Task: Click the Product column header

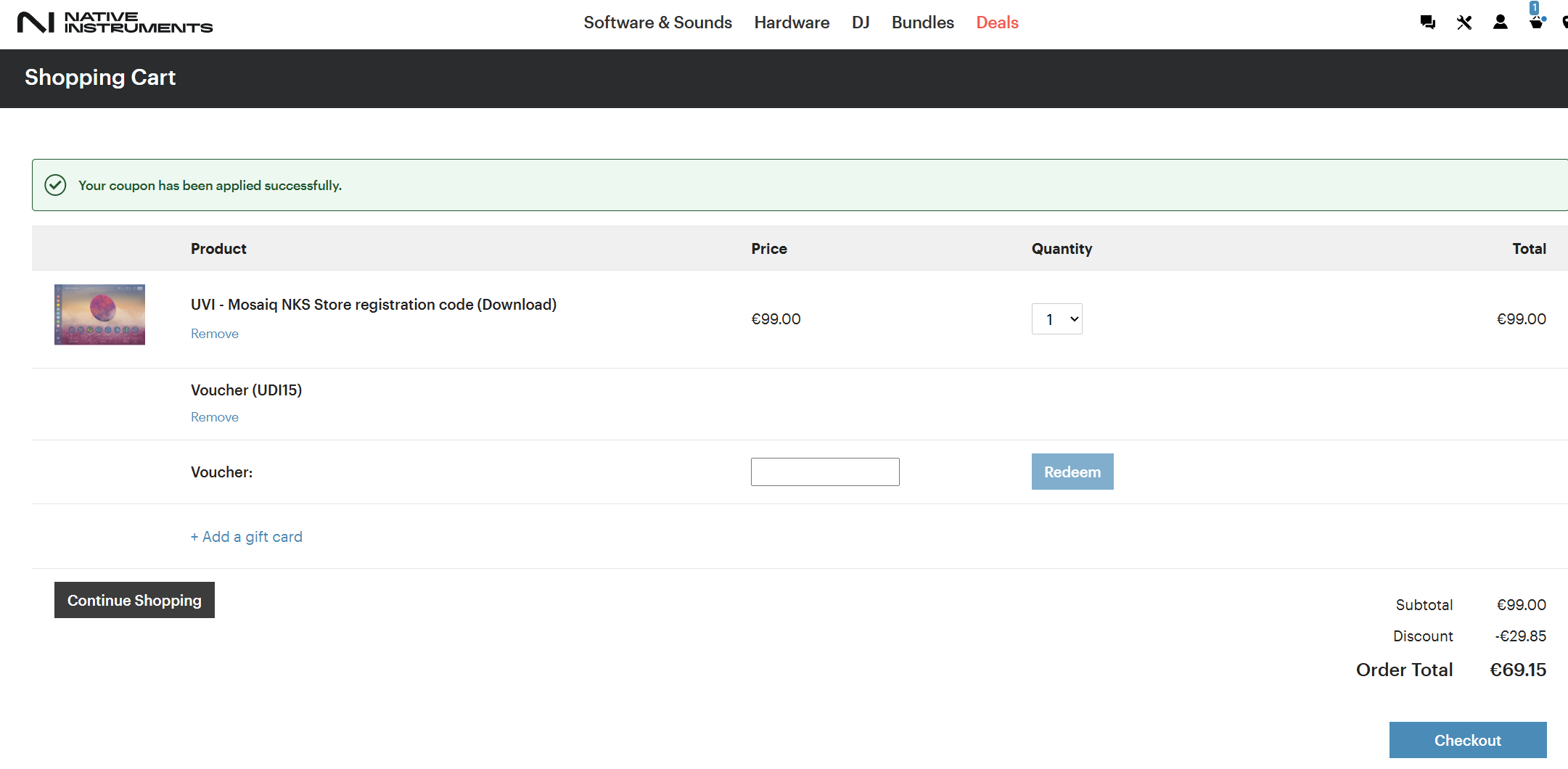Action: [x=218, y=249]
